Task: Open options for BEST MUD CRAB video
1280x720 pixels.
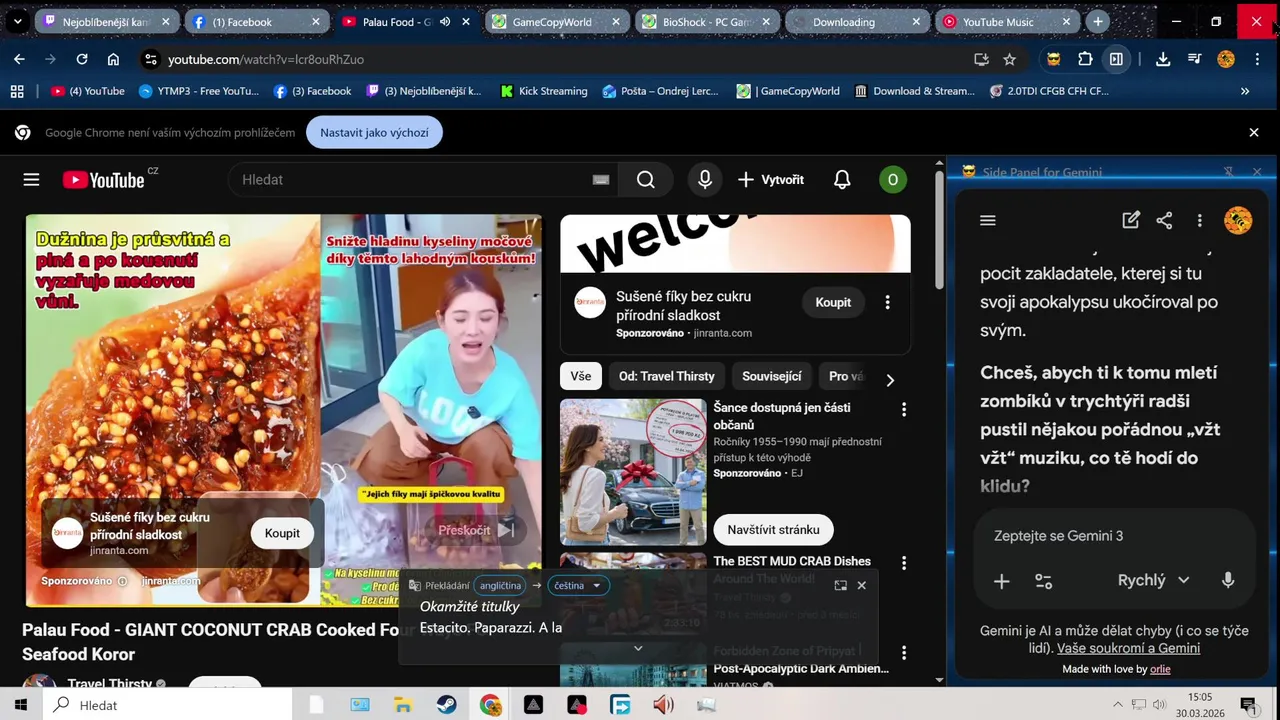Action: click(x=903, y=563)
